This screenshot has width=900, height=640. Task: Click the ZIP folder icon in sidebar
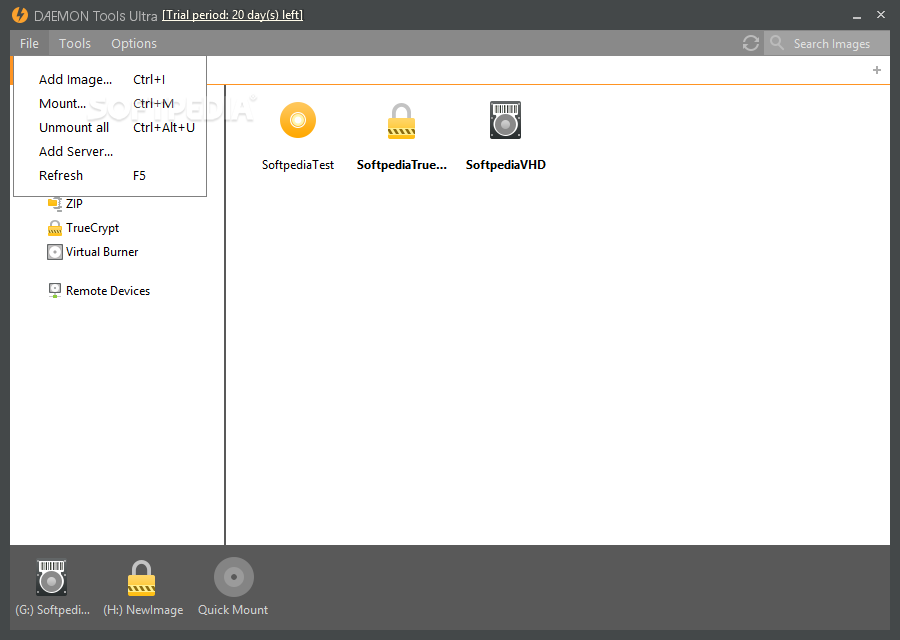pos(55,204)
